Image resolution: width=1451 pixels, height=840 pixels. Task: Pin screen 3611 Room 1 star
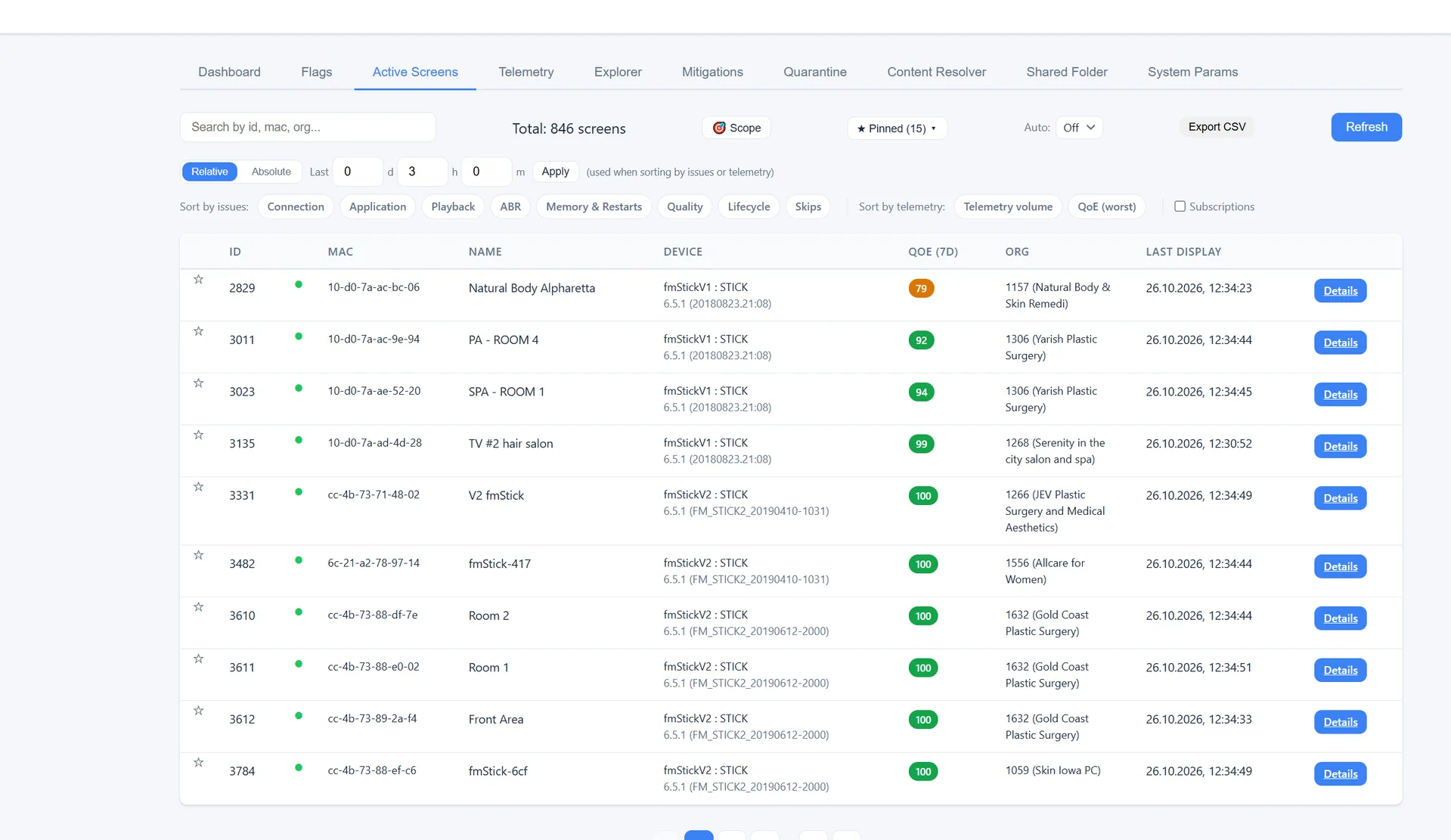click(x=198, y=659)
